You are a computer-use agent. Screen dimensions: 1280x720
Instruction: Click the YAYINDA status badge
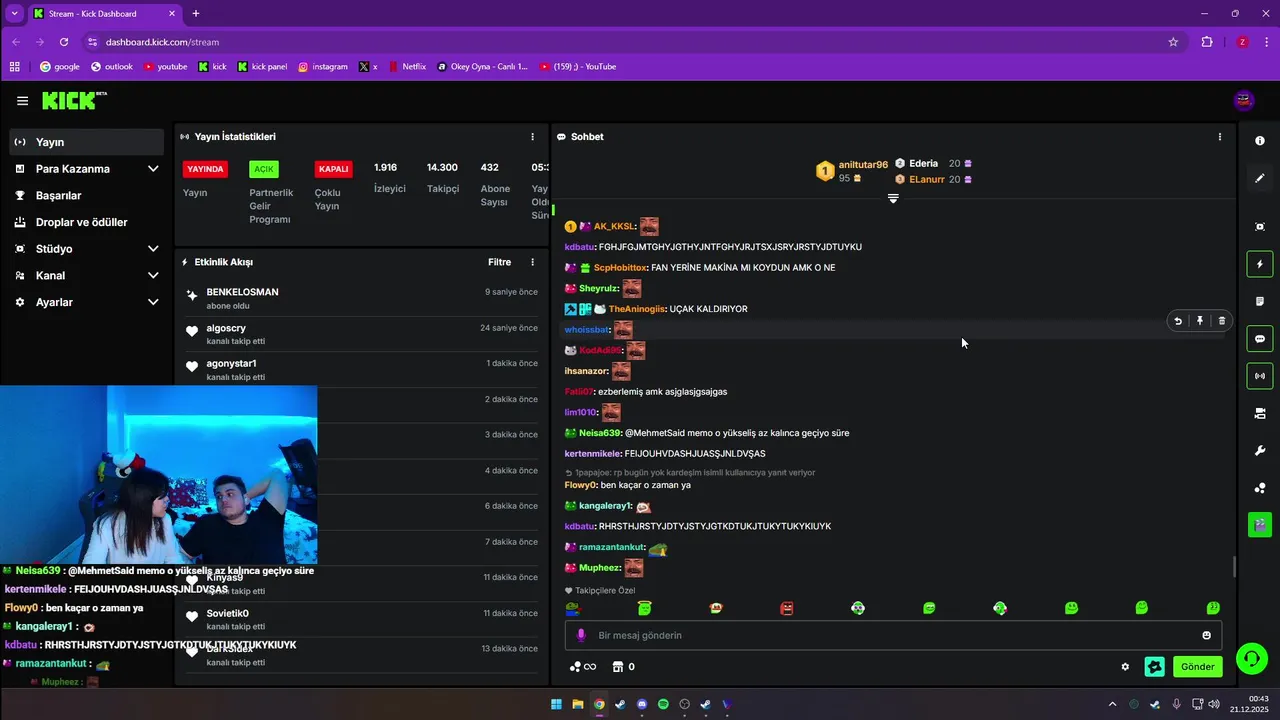[205, 169]
